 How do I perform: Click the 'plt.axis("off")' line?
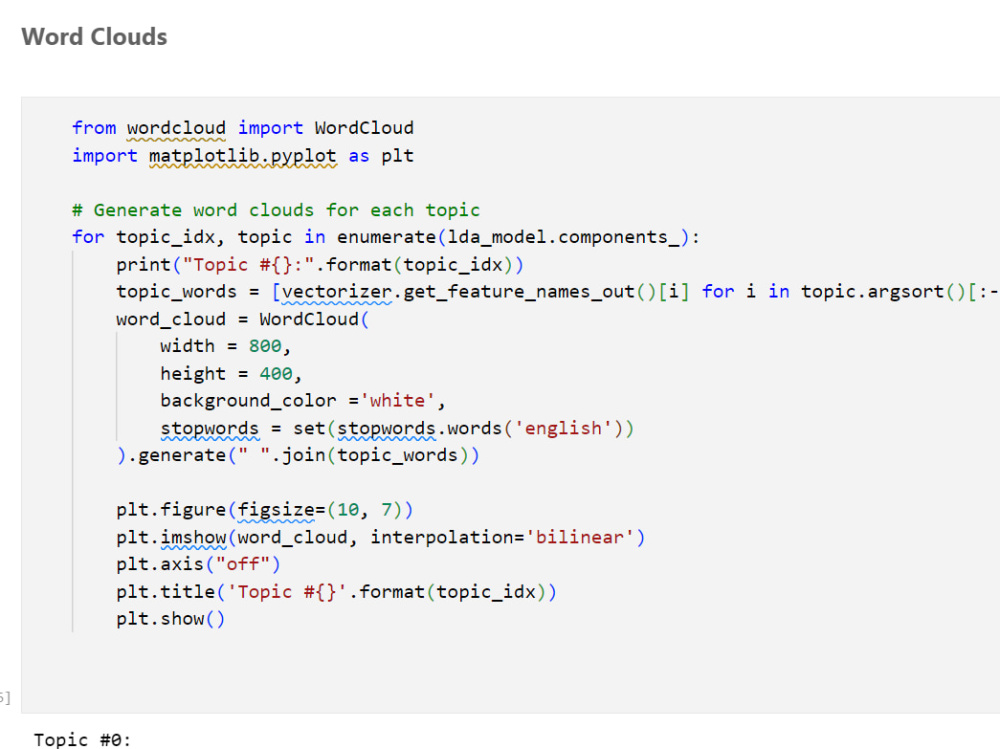point(198,565)
